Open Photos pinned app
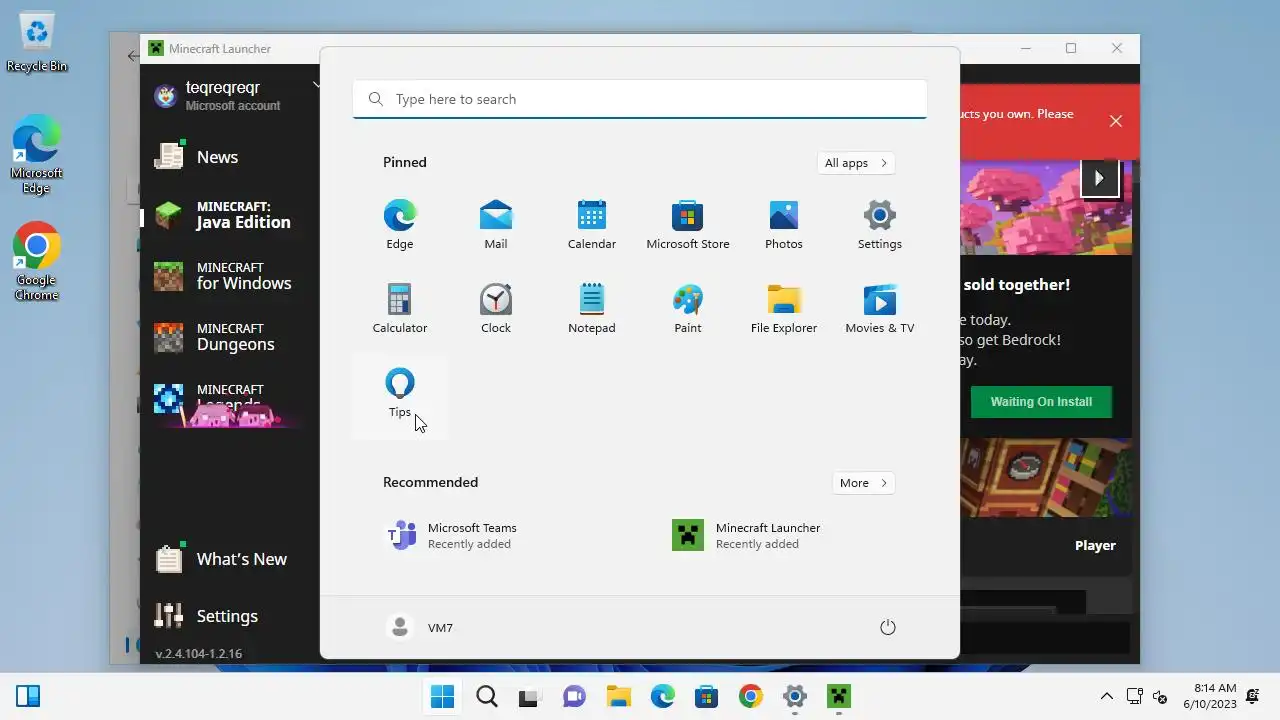The image size is (1280, 720). (x=783, y=224)
